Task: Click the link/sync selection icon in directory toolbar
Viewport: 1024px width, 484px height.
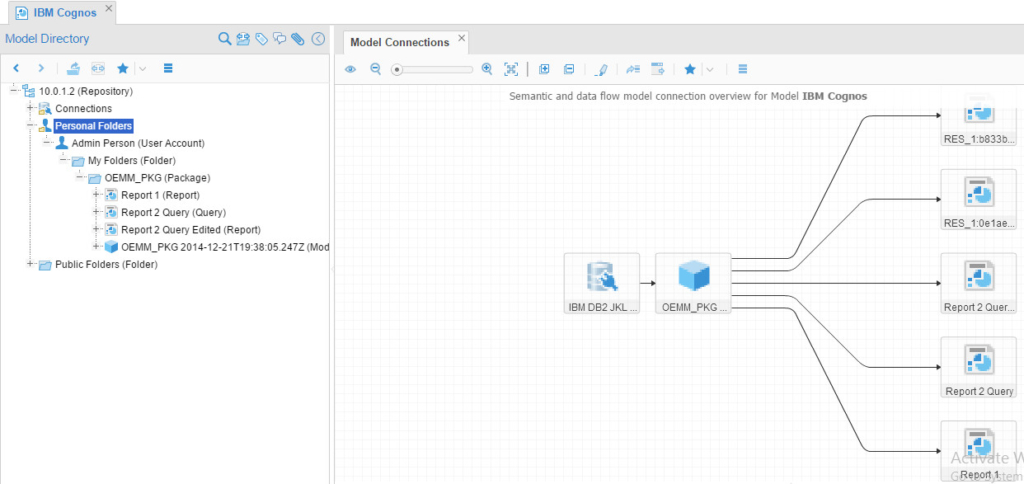Action: pyautogui.click(x=98, y=68)
